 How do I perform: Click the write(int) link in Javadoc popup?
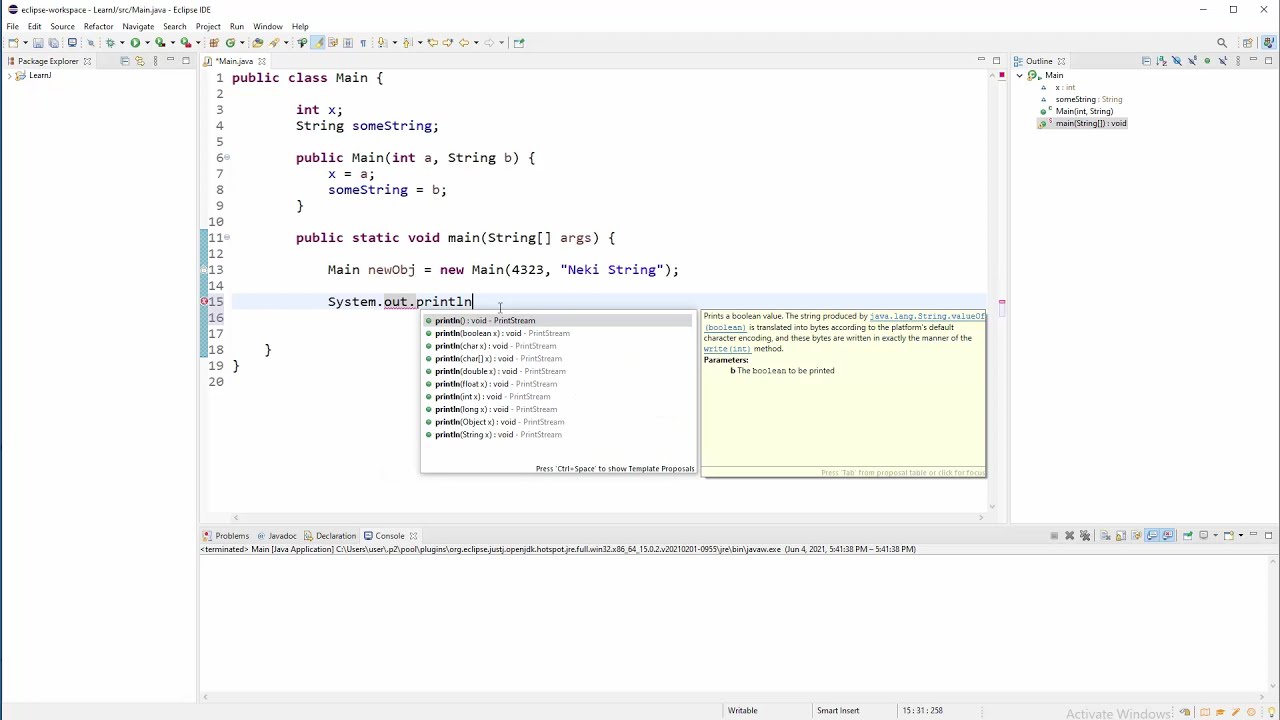tap(726, 349)
